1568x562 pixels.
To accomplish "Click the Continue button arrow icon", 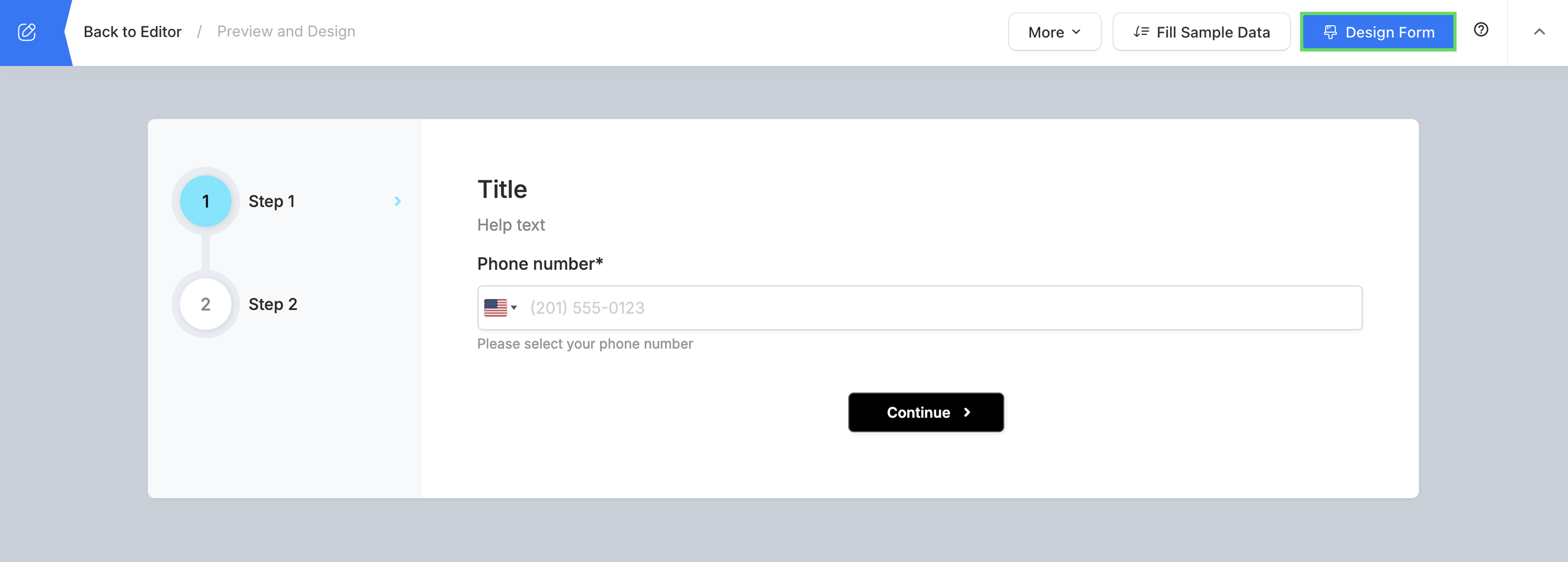I will (967, 412).
